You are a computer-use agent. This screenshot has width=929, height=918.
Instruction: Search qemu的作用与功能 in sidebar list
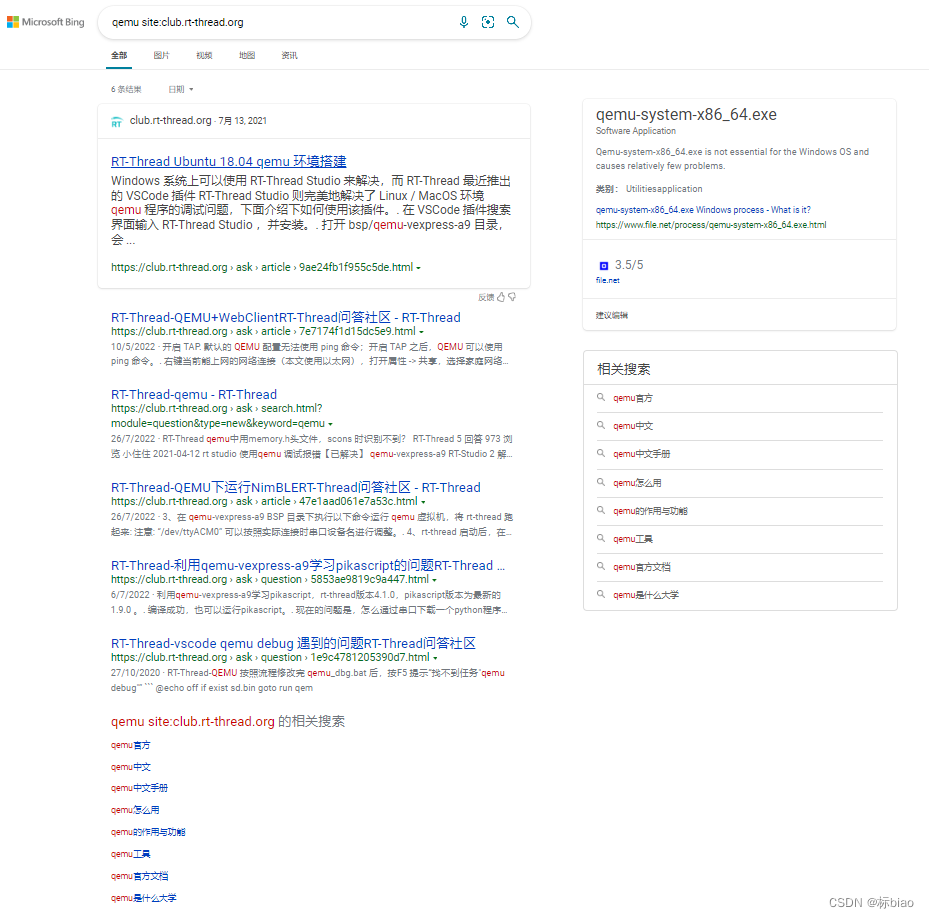click(650, 511)
